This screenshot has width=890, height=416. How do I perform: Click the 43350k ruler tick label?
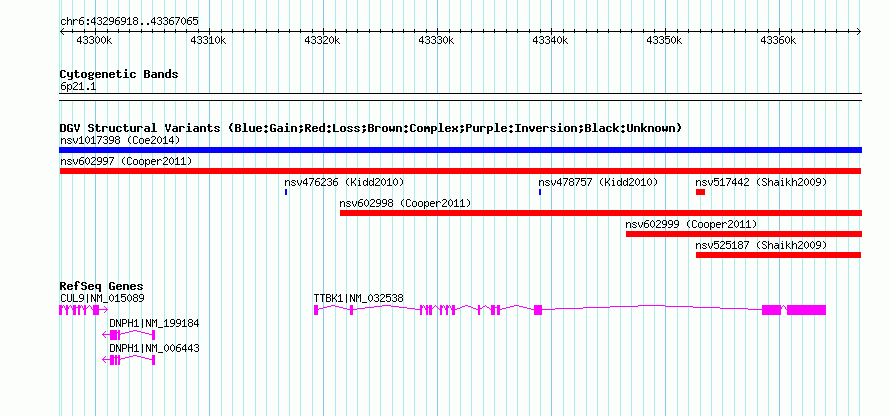664,41
